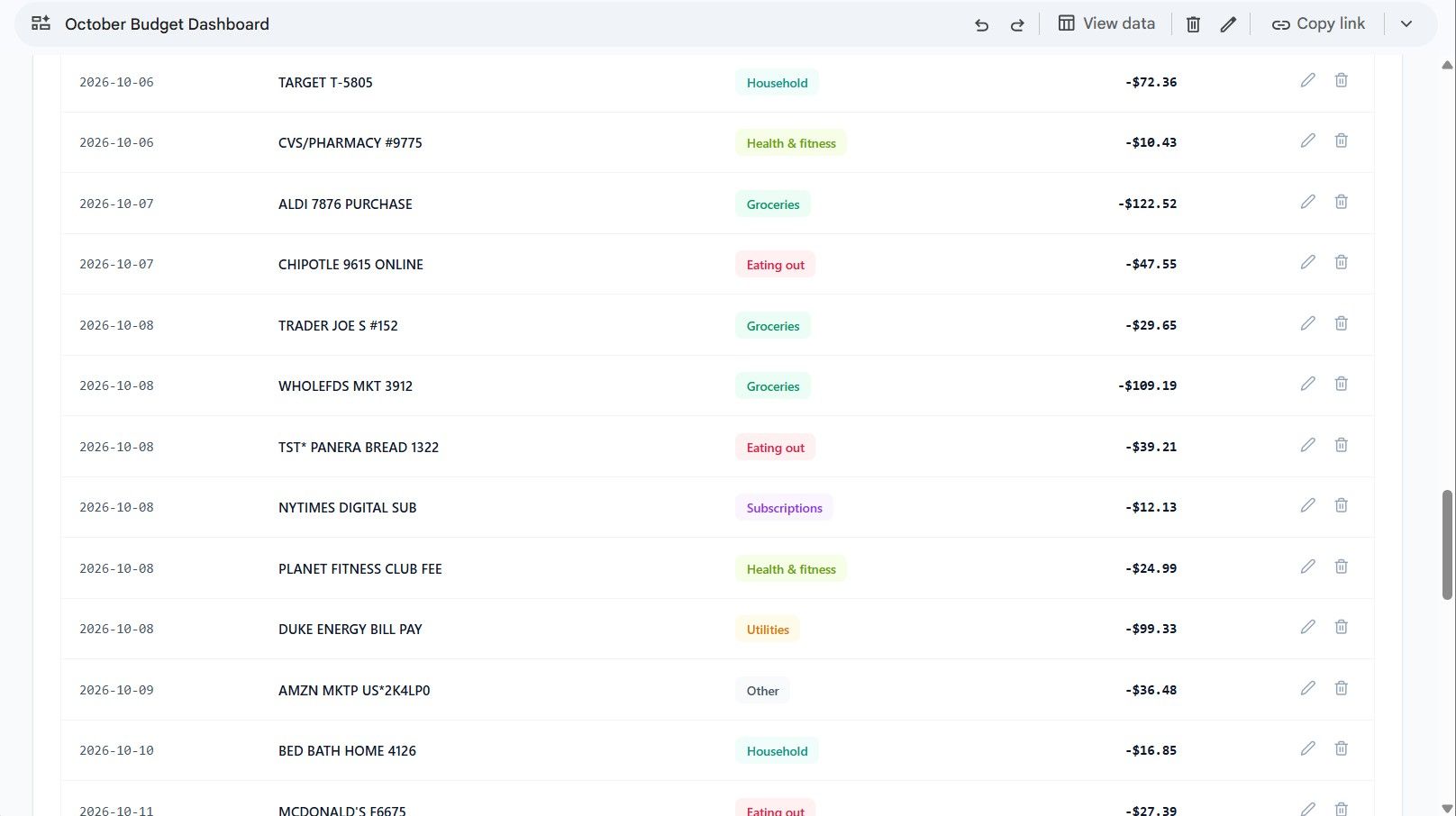Click the vertical scrollbar thumb

click(x=1447, y=545)
